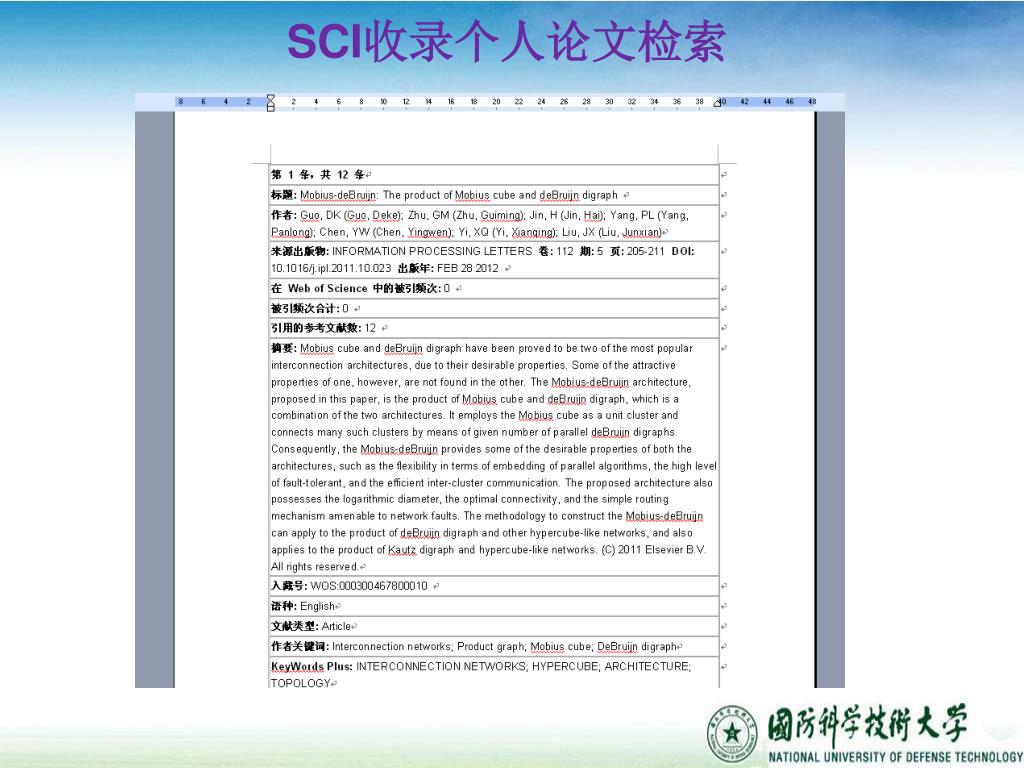Click the 作者 row starting with Guo, DK
Viewport: 1024px width, 768px height.
click(x=494, y=223)
